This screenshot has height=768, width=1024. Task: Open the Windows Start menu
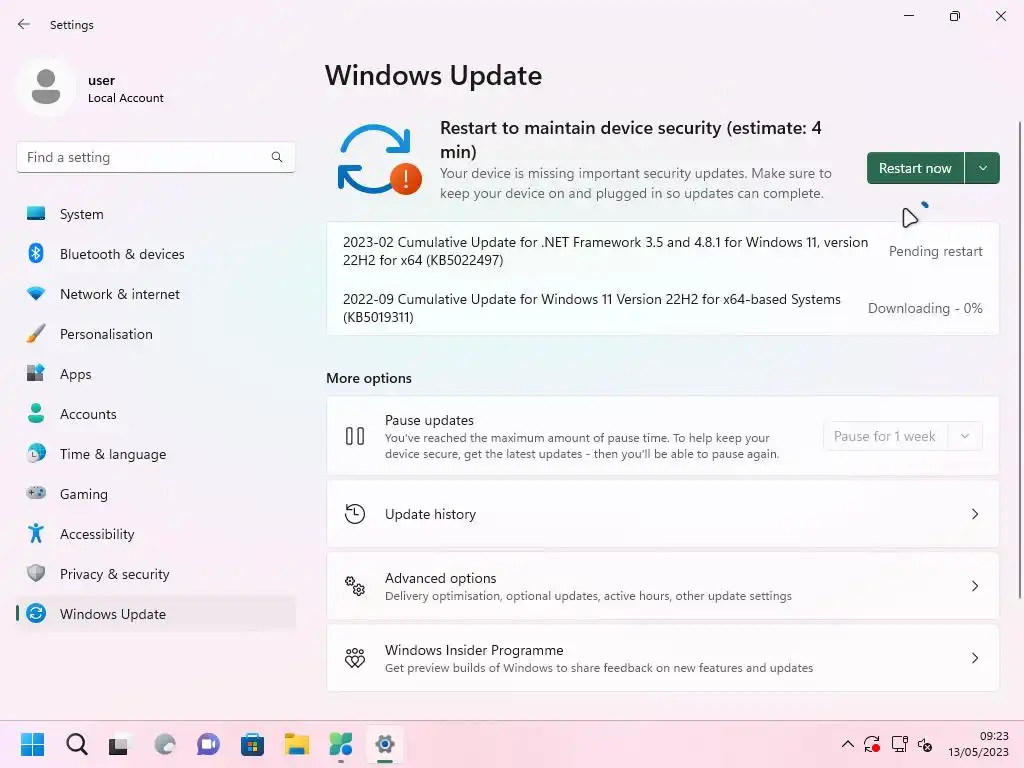(32, 744)
